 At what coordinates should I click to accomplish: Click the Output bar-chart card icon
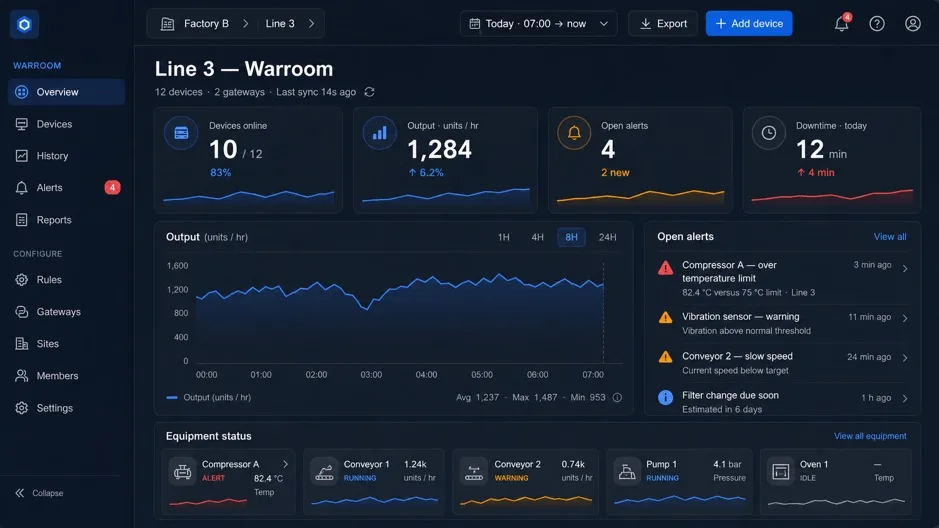tap(380, 133)
